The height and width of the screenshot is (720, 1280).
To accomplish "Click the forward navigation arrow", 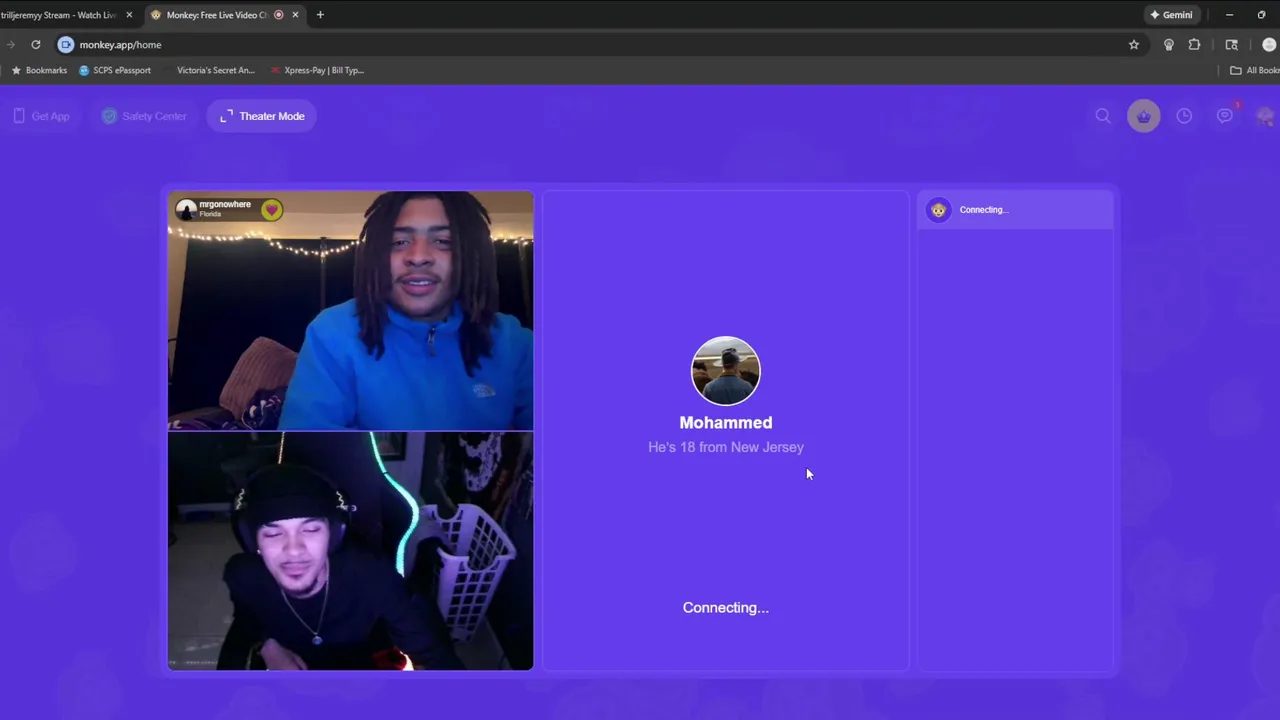I will pos(10,45).
